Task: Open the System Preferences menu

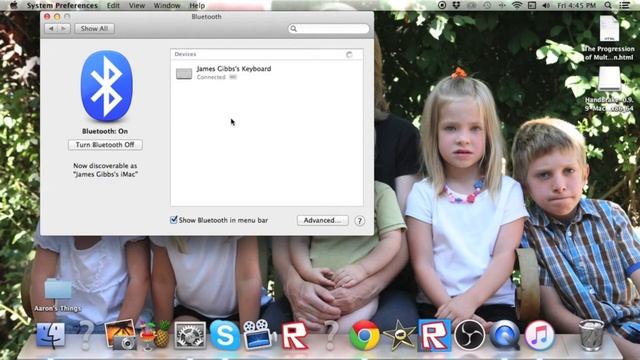Action: (x=62, y=5)
